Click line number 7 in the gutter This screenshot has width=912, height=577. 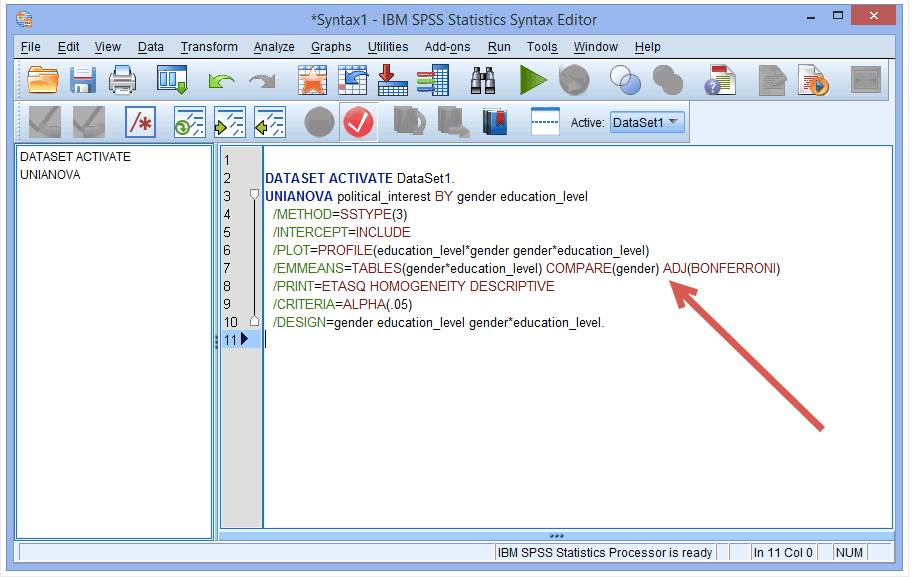click(227, 268)
